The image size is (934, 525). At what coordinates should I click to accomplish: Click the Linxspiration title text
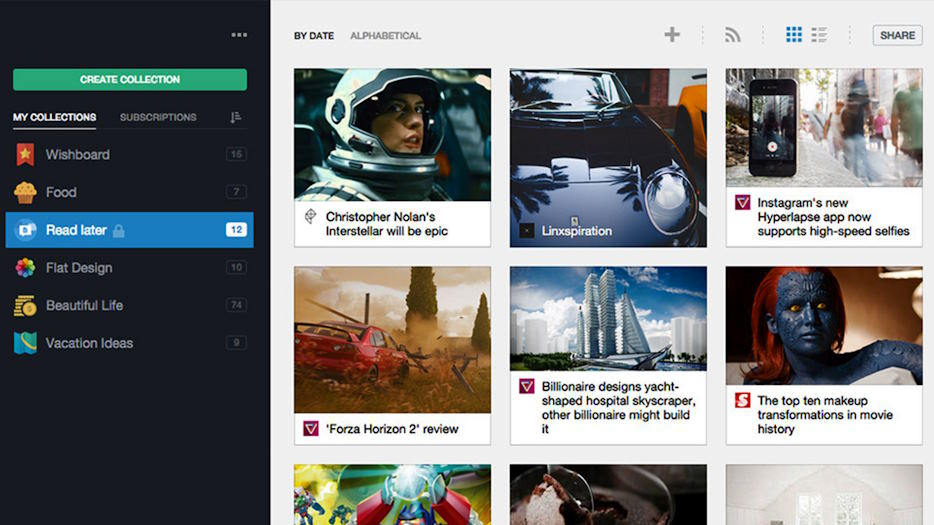coord(577,231)
